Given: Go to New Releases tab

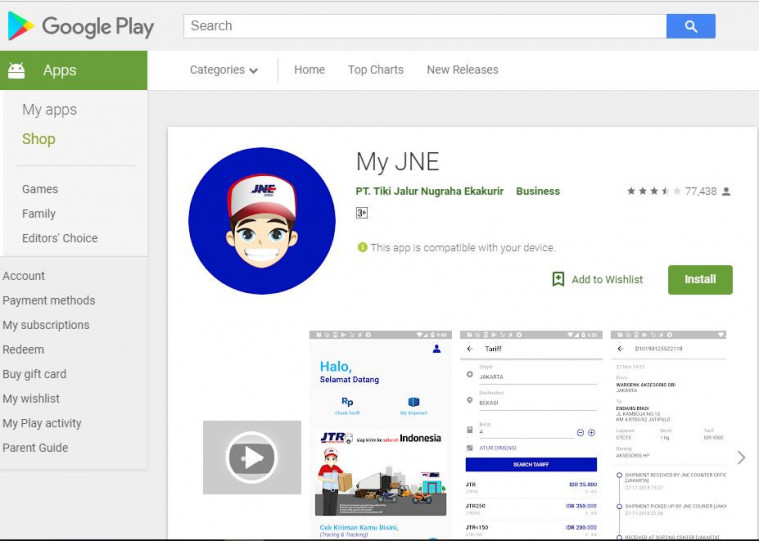Looking at the screenshot, I should coord(462,70).
